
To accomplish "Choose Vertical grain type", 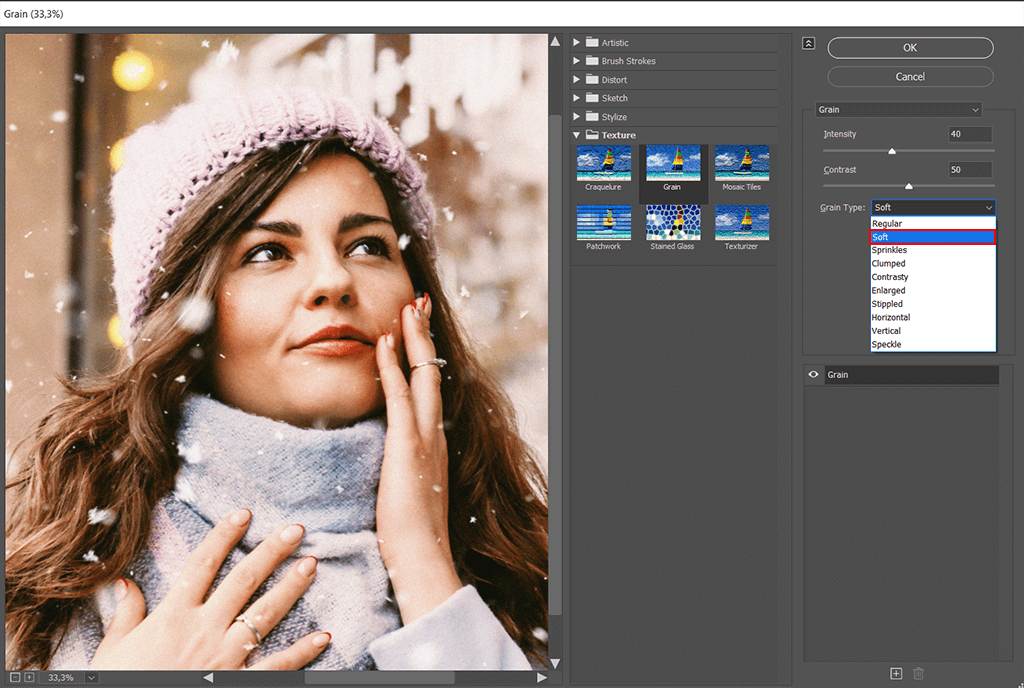I will [x=933, y=331].
